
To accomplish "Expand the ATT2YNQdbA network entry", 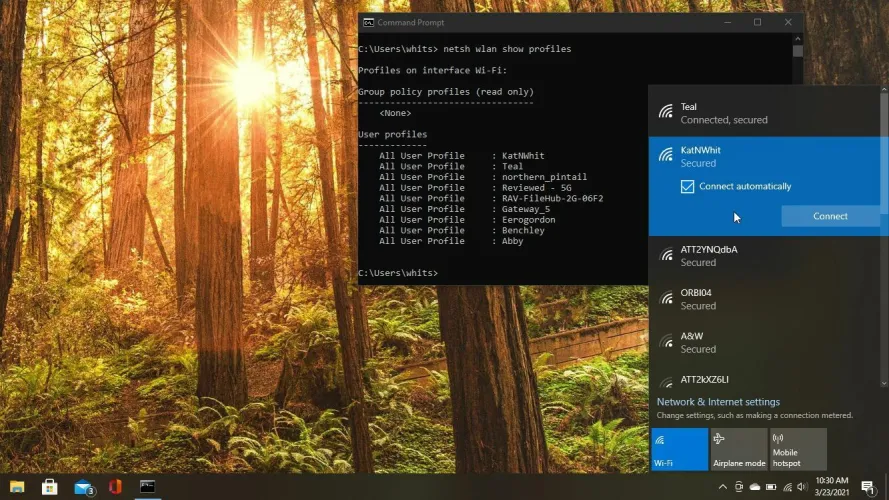I will tap(765, 255).
